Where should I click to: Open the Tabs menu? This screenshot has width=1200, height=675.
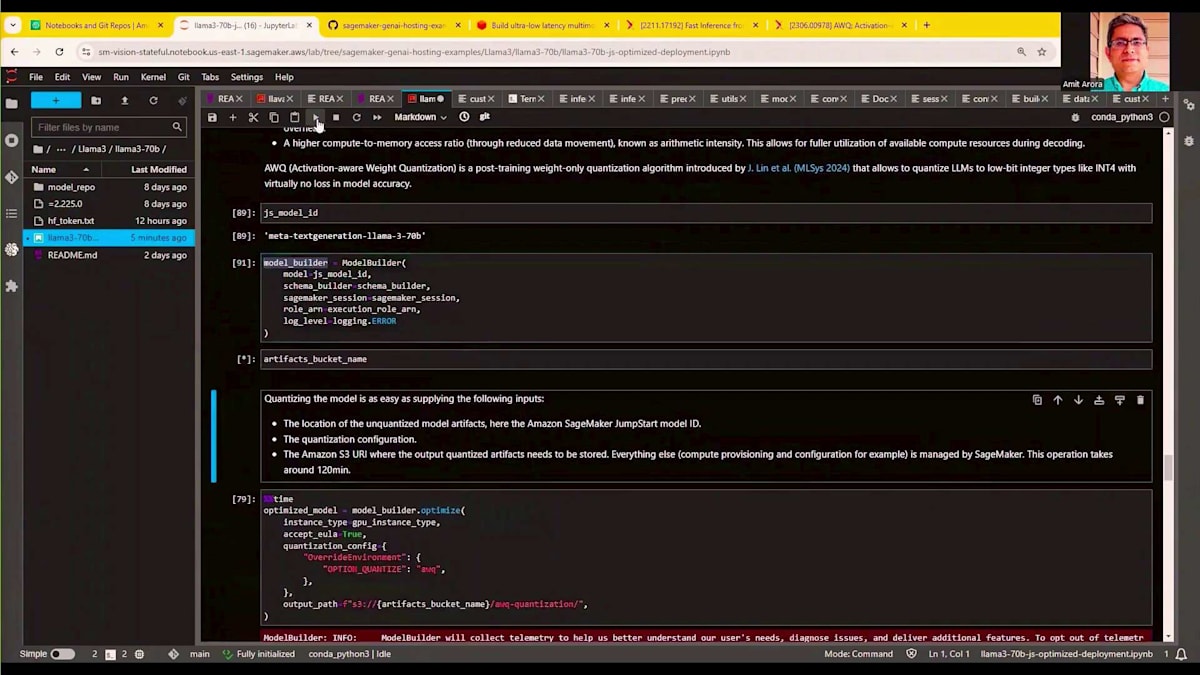(x=210, y=77)
